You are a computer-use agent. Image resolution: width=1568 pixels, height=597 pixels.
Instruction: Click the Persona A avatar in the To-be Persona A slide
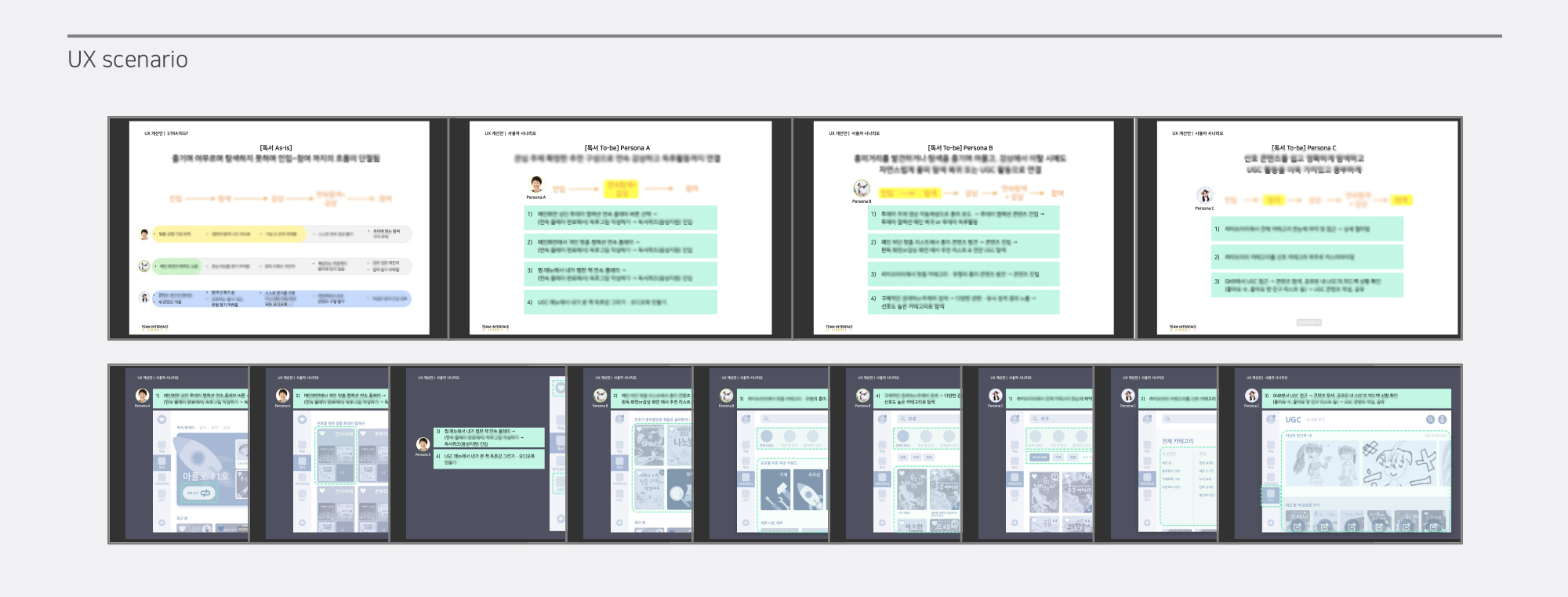536,185
